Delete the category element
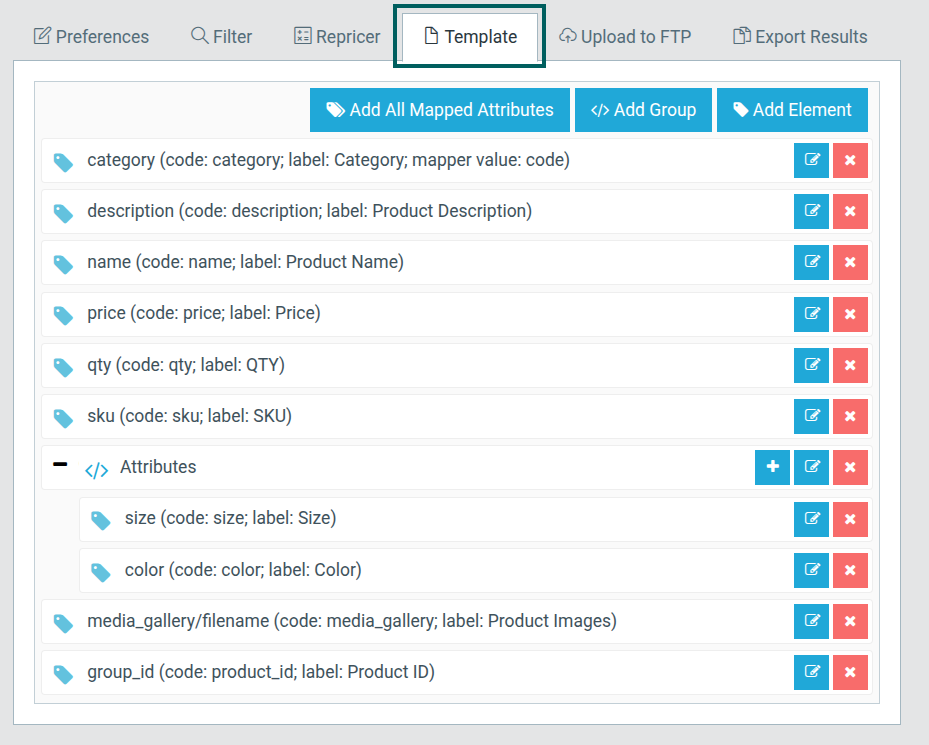 pos(850,161)
